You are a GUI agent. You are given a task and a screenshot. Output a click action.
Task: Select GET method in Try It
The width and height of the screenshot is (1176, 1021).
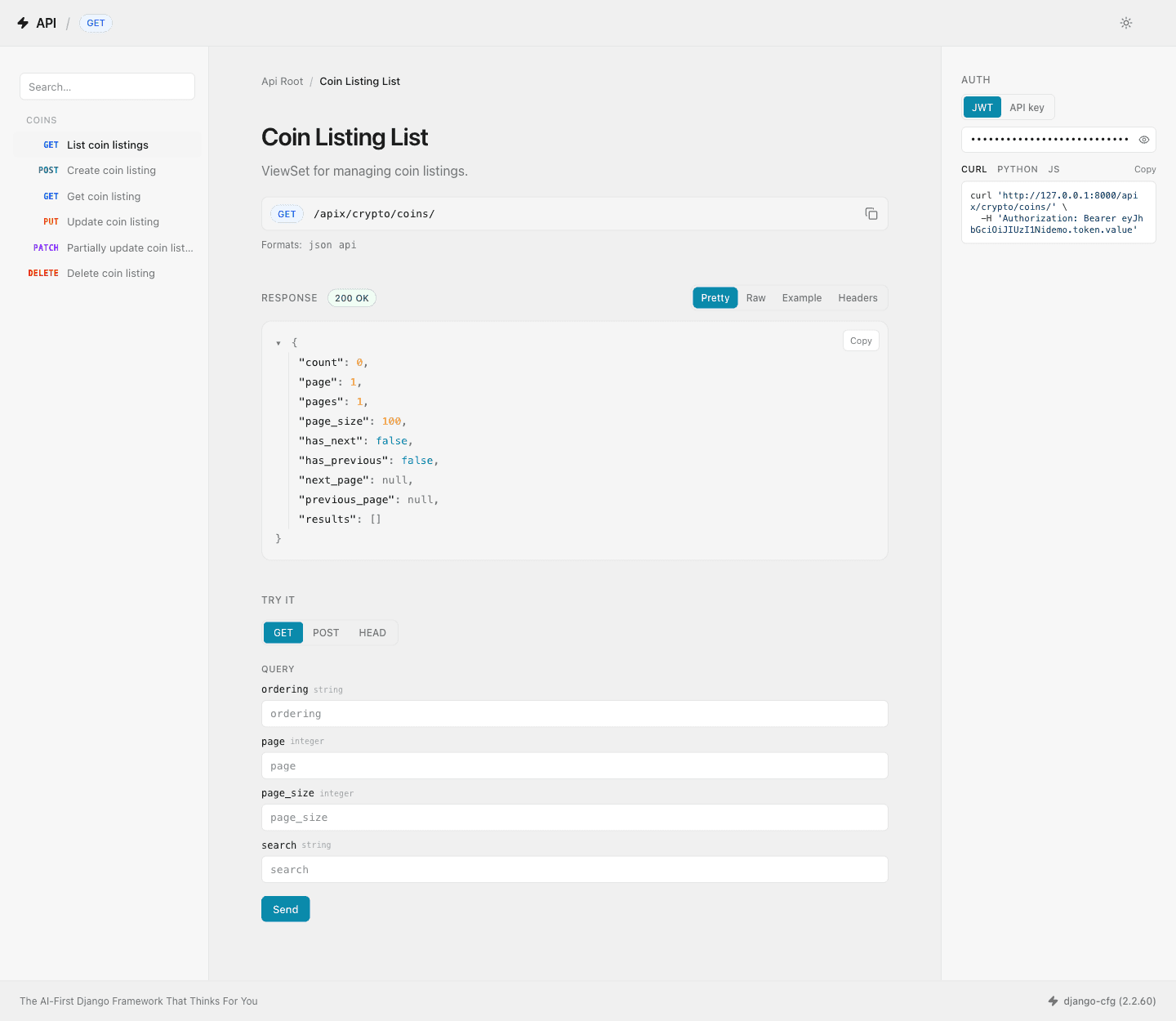tap(283, 633)
